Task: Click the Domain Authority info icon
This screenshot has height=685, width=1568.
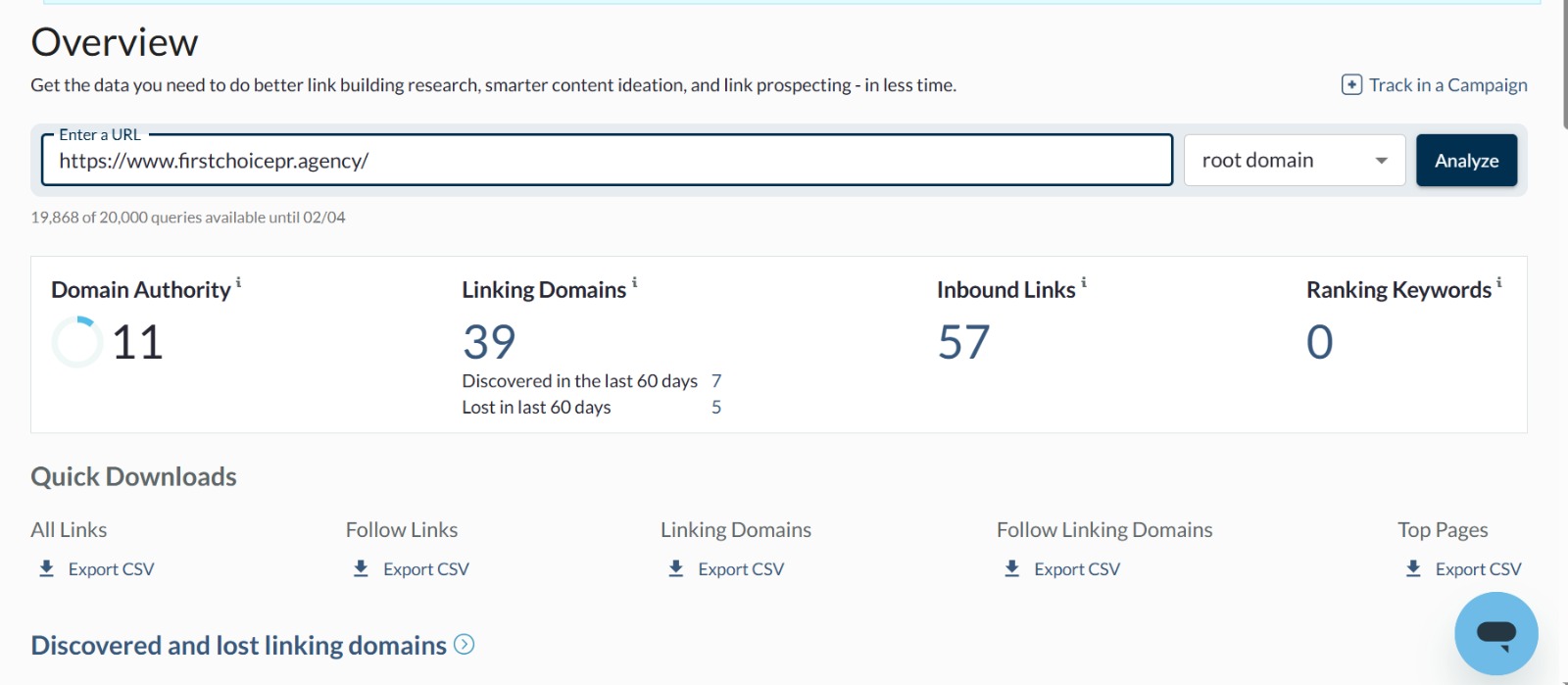Action: (x=238, y=283)
